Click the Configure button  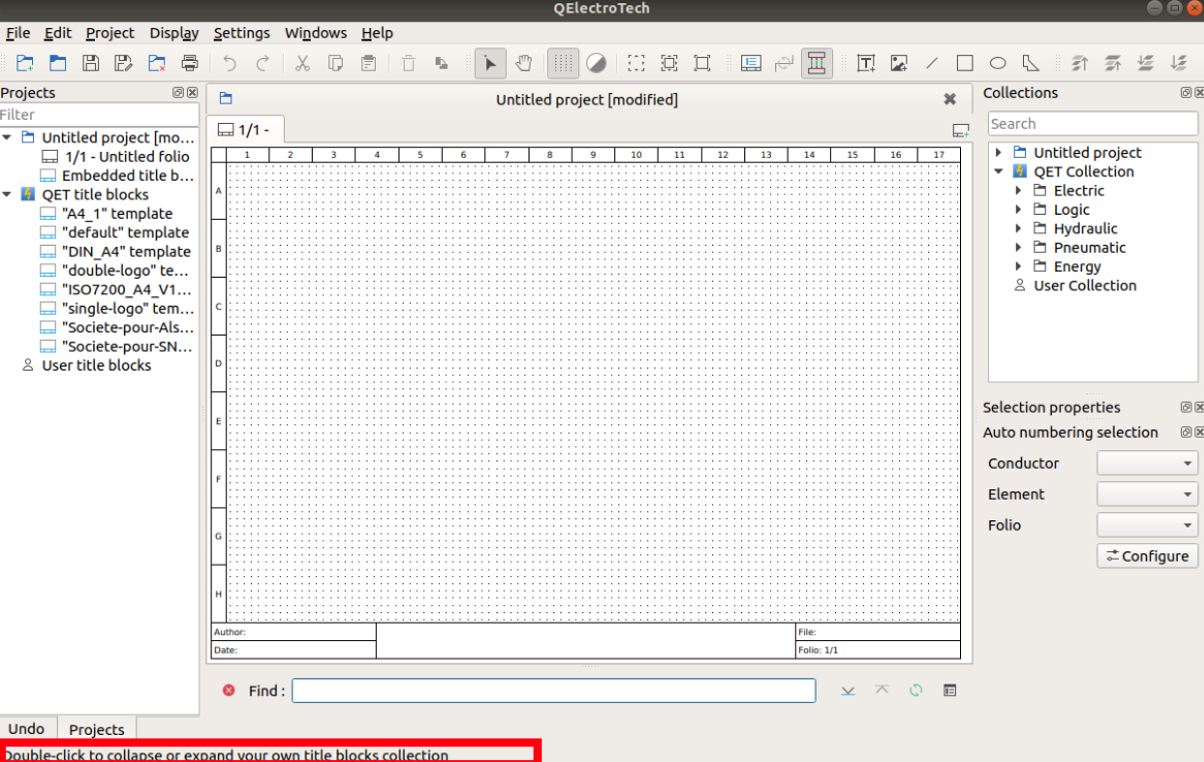point(1147,556)
